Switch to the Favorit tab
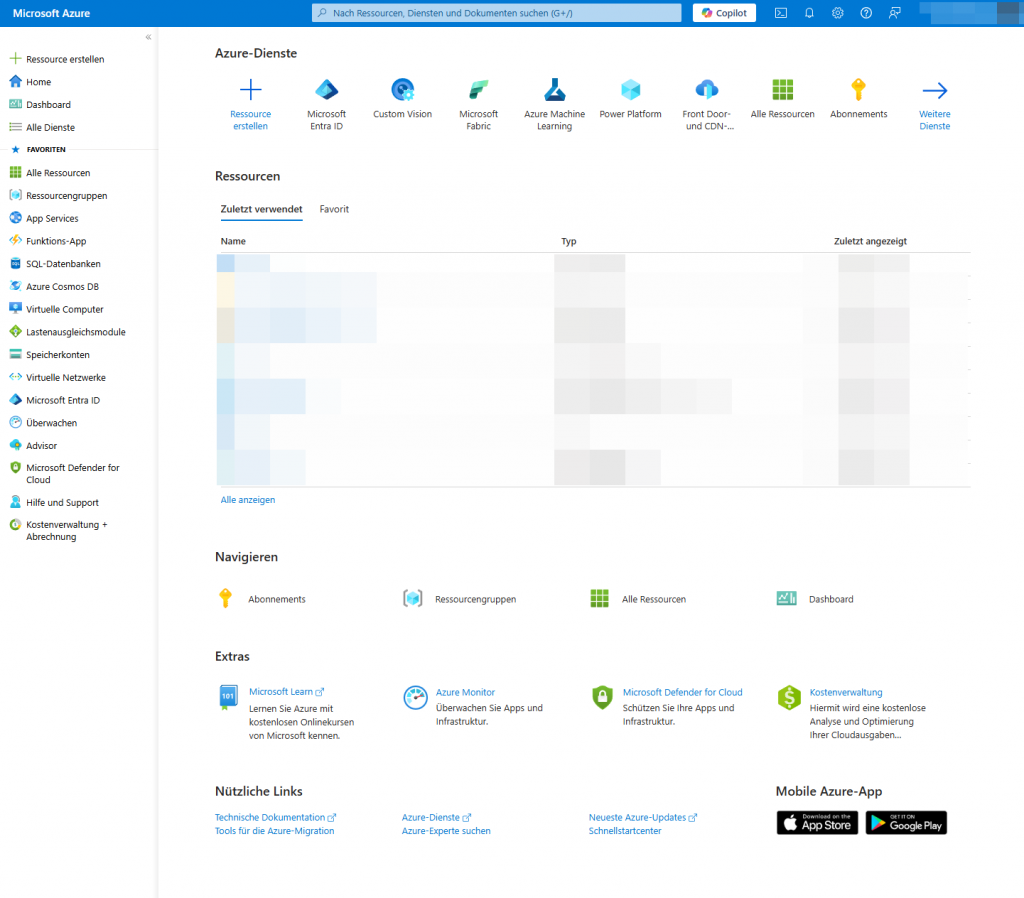The width and height of the screenshot is (1024, 898). [333, 209]
